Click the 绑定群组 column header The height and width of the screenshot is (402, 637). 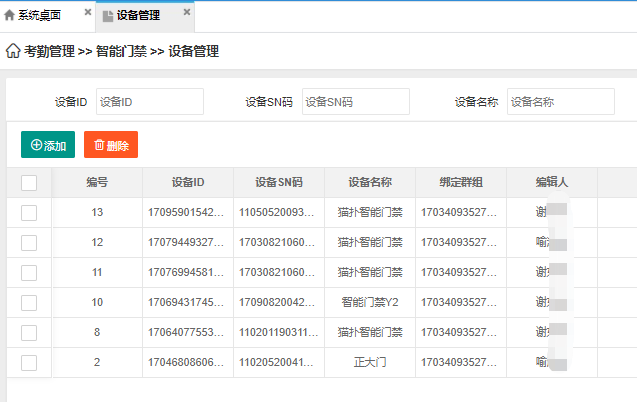tap(461, 182)
